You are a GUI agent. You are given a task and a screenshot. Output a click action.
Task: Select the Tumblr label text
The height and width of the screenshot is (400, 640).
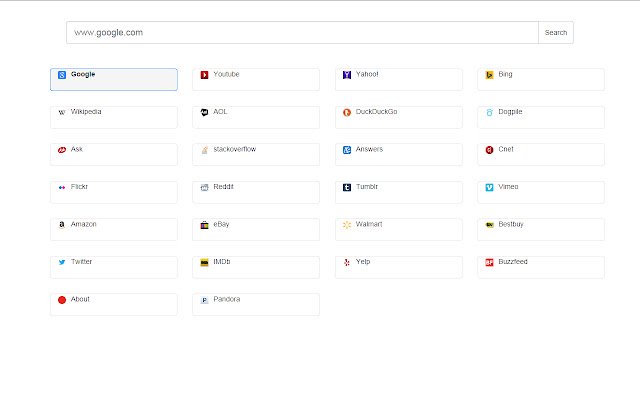(x=367, y=187)
